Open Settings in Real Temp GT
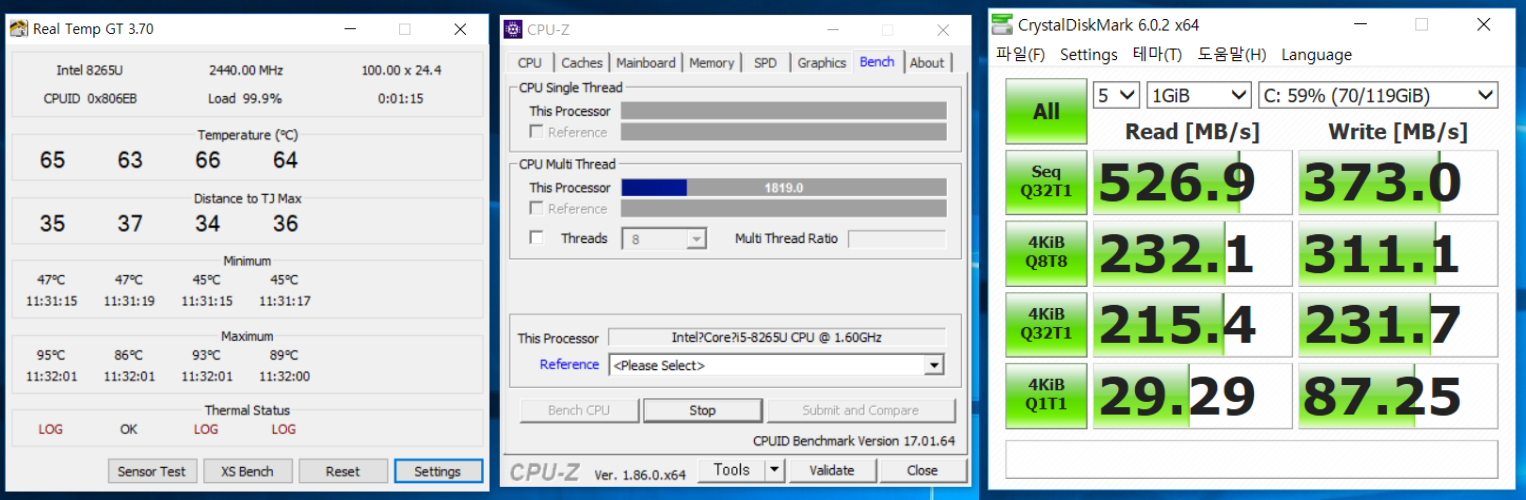Viewport: 1526px width, 500px height. point(438,471)
